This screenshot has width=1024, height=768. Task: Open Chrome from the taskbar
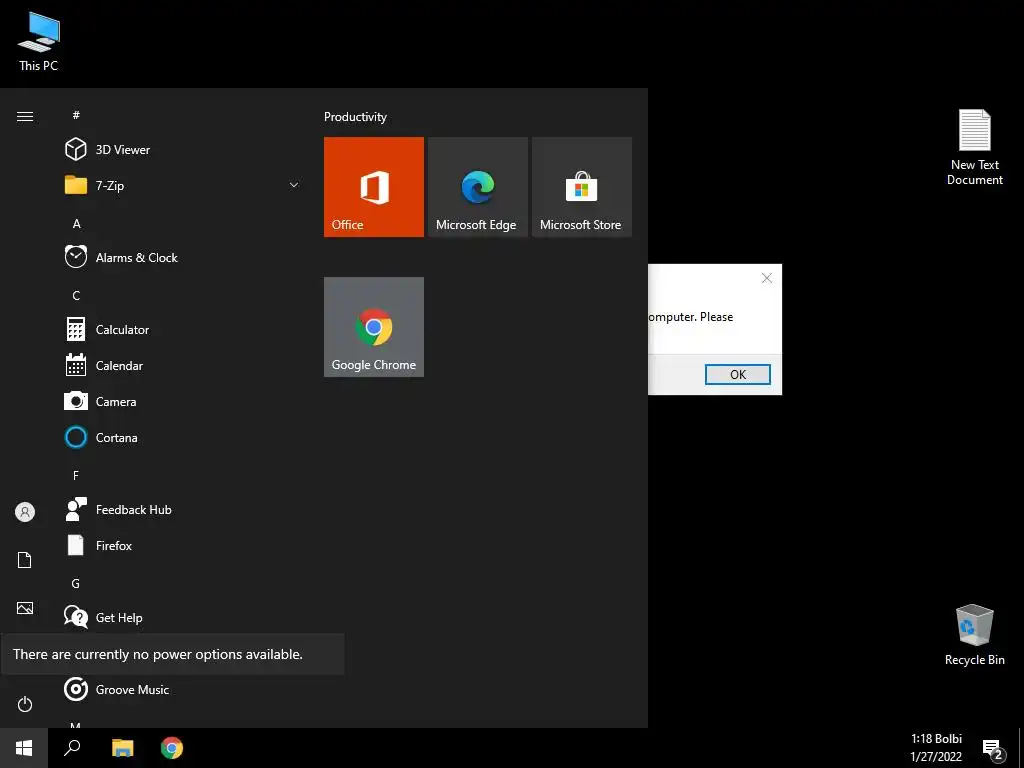coord(172,748)
